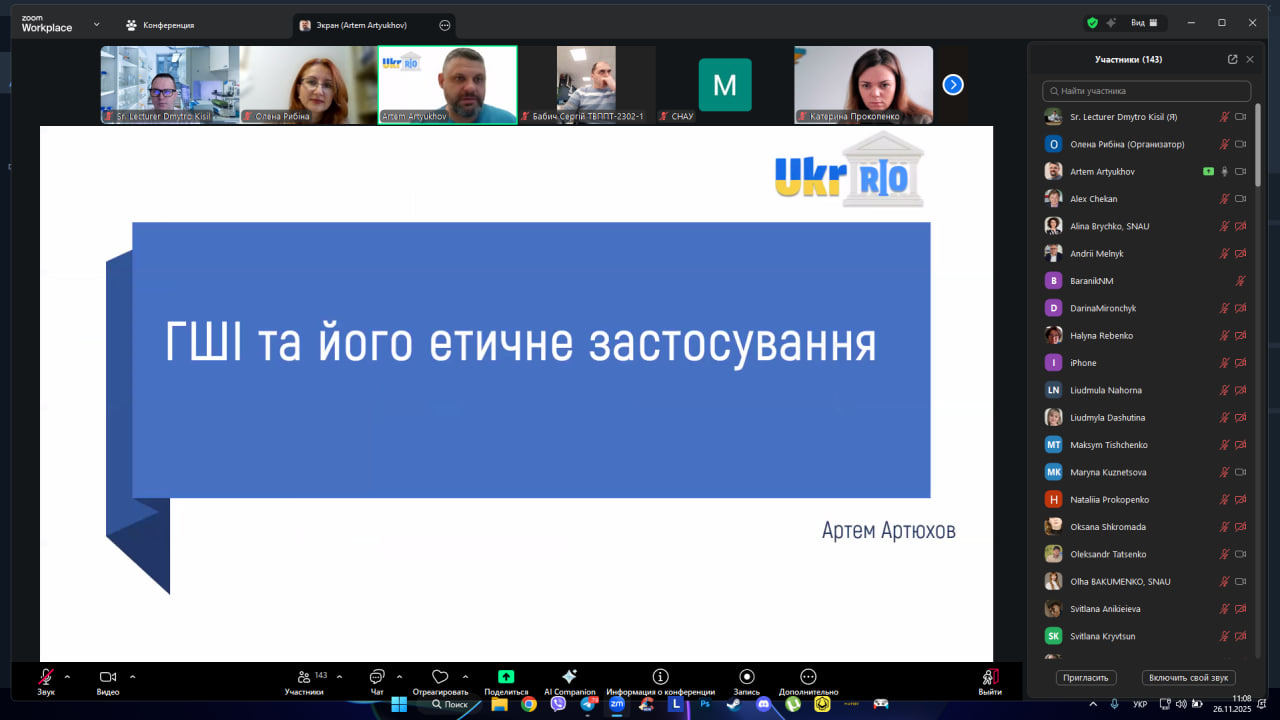The height and width of the screenshot is (720, 1280).
Task: Open the AI Companion sparkle icon
Action: 569,677
